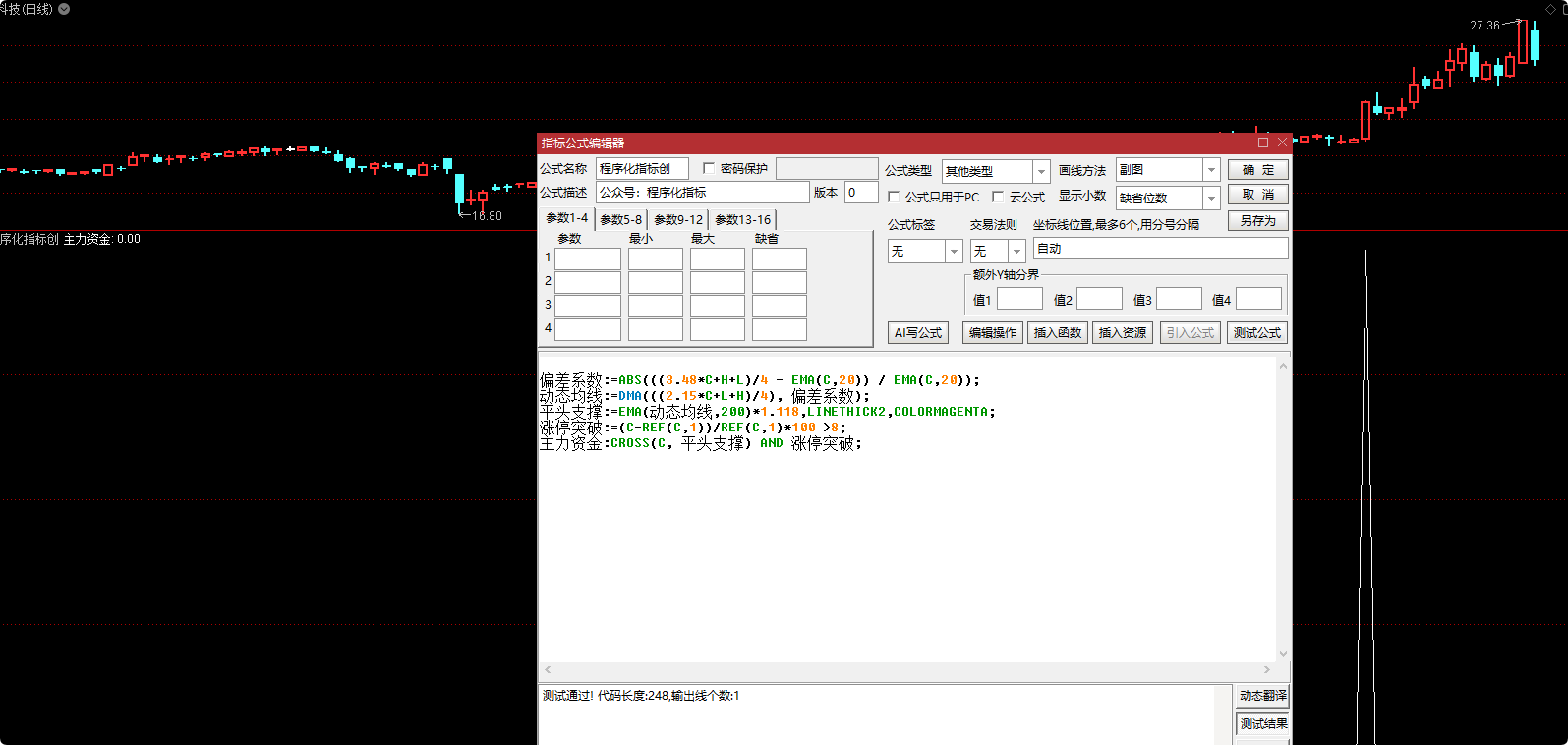Expand the 画线方法 dropdown

(1211, 170)
